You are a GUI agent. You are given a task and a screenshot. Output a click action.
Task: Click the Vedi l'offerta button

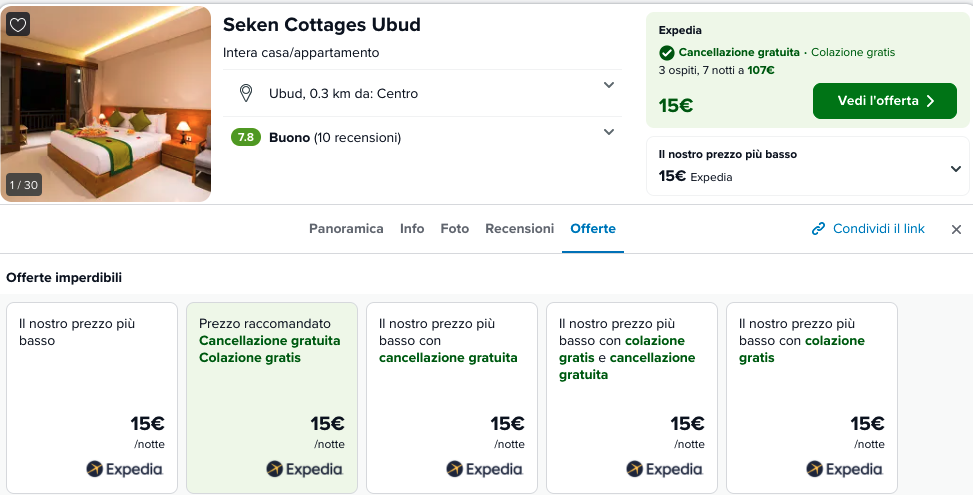click(x=885, y=101)
